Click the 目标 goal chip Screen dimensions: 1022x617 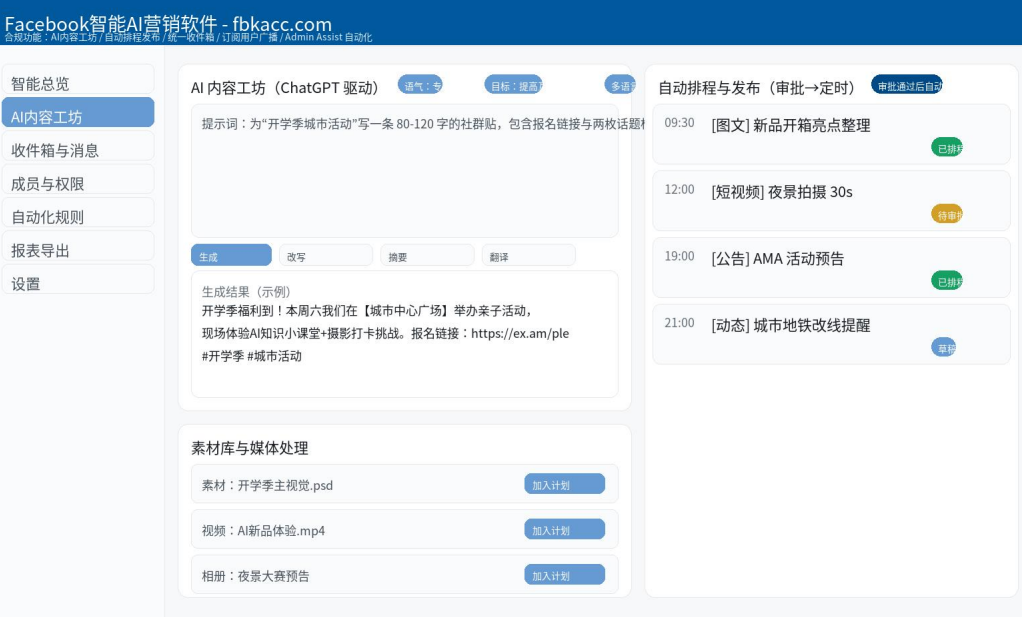[514, 86]
